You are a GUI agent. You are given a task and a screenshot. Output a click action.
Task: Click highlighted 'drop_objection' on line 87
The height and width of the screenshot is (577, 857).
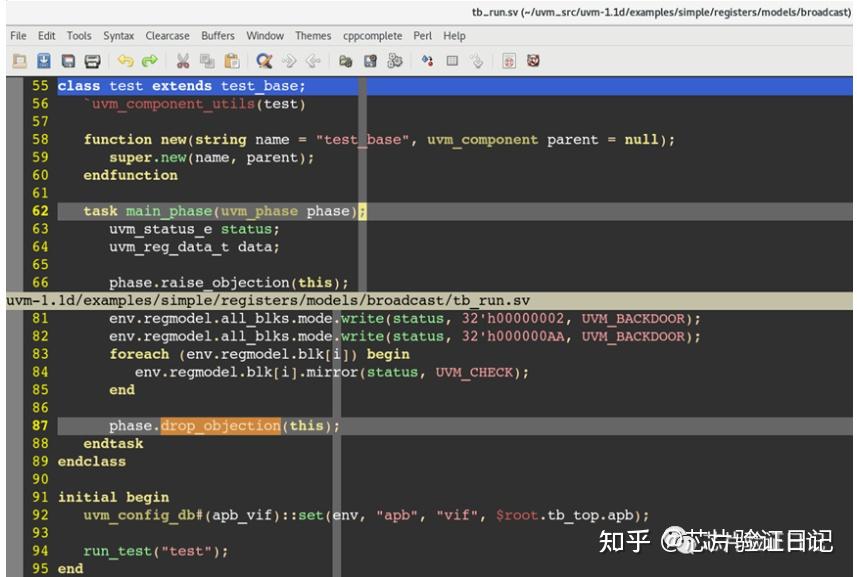221,426
